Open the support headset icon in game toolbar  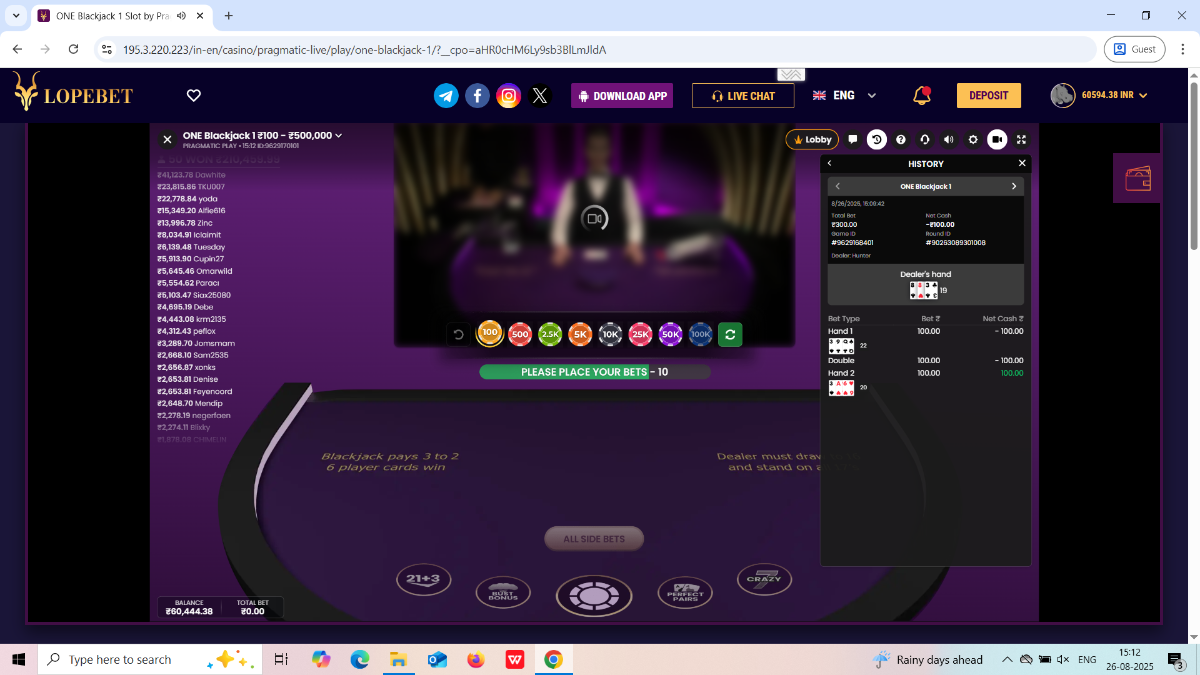(925, 140)
